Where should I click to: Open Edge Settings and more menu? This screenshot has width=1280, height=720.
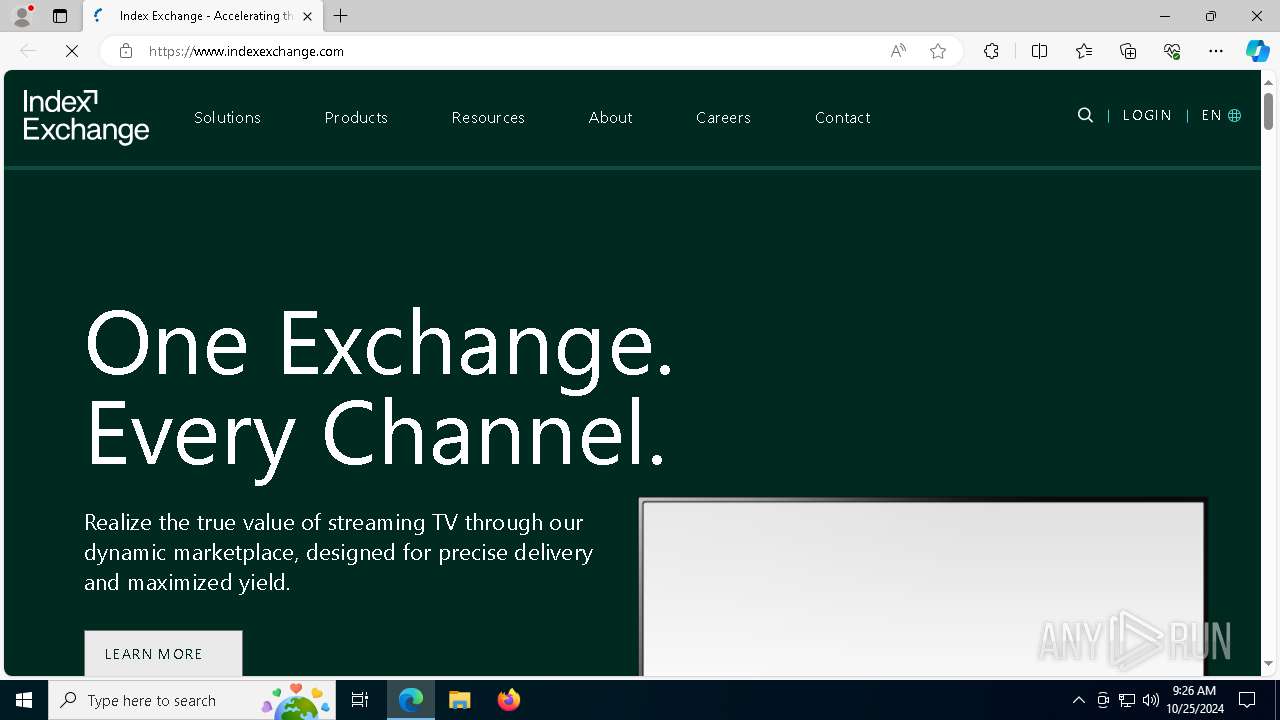point(1216,51)
